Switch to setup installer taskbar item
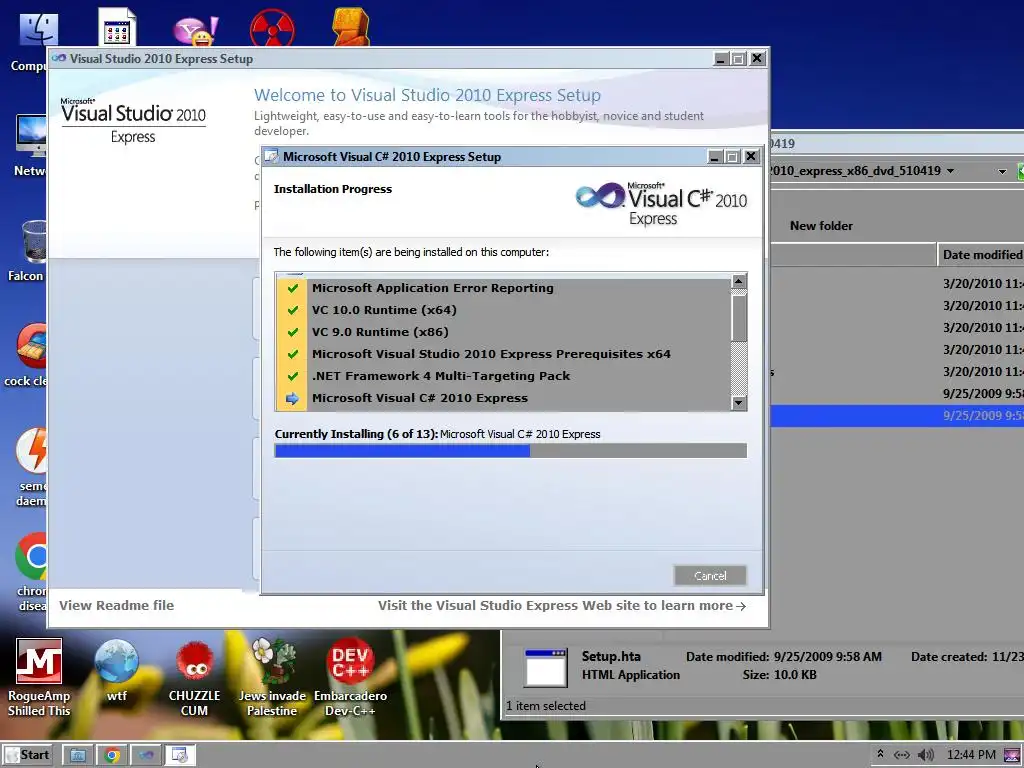 pyautogui.click(x=180, y=756)
